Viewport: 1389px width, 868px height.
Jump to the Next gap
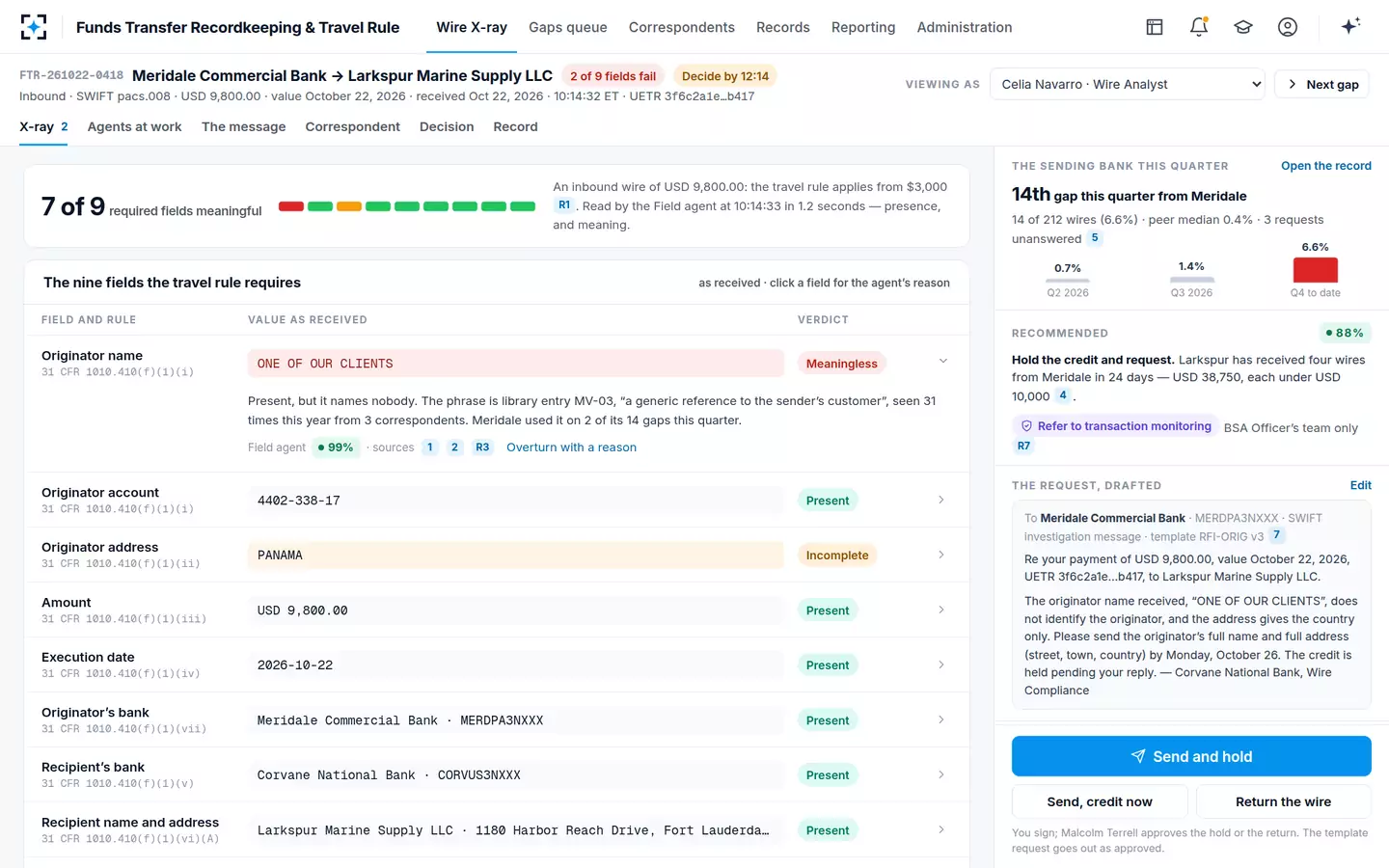coord(1321,84)
